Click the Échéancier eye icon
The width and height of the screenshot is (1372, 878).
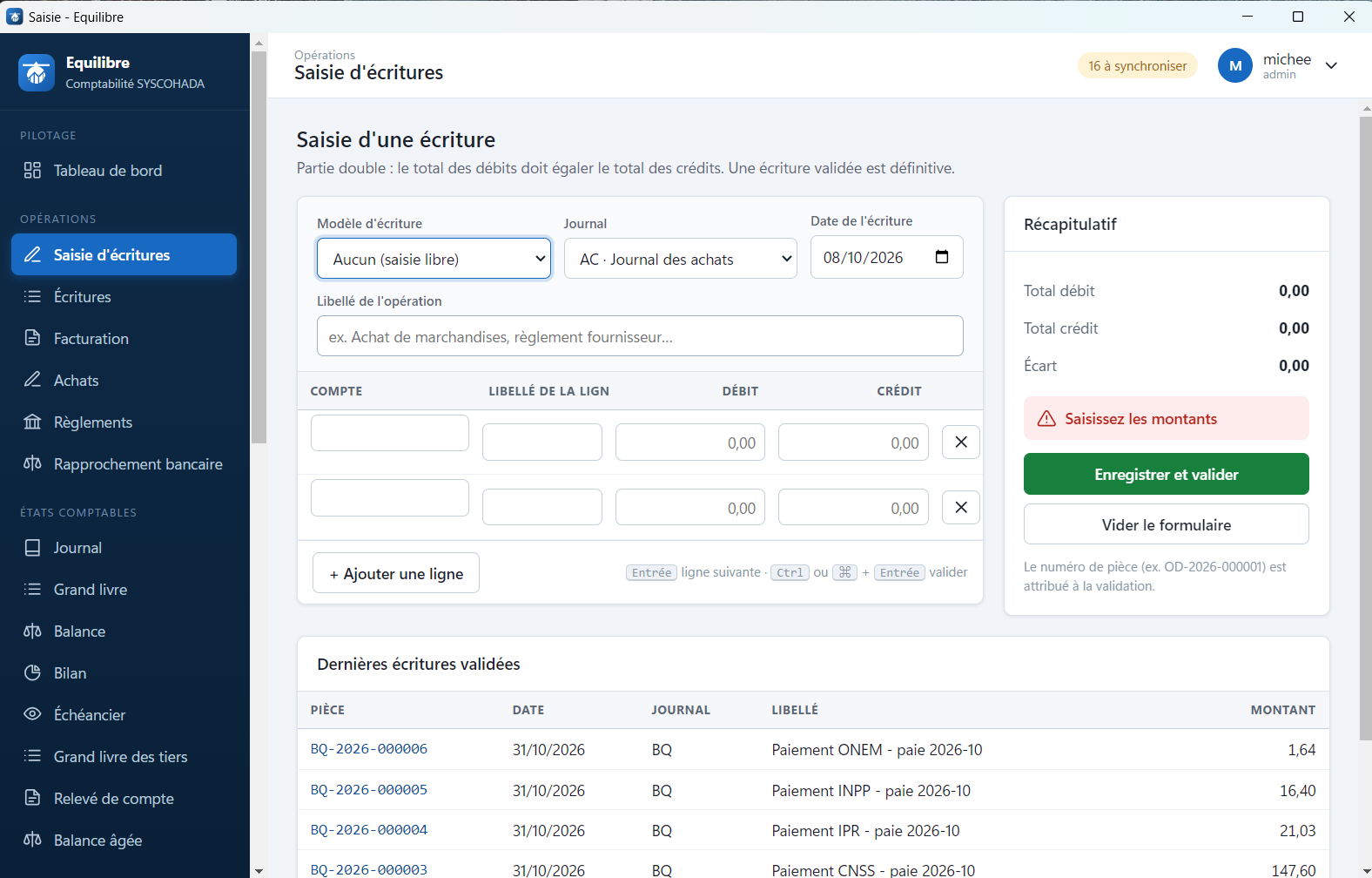pyautogui.click(x=32, y=714)
